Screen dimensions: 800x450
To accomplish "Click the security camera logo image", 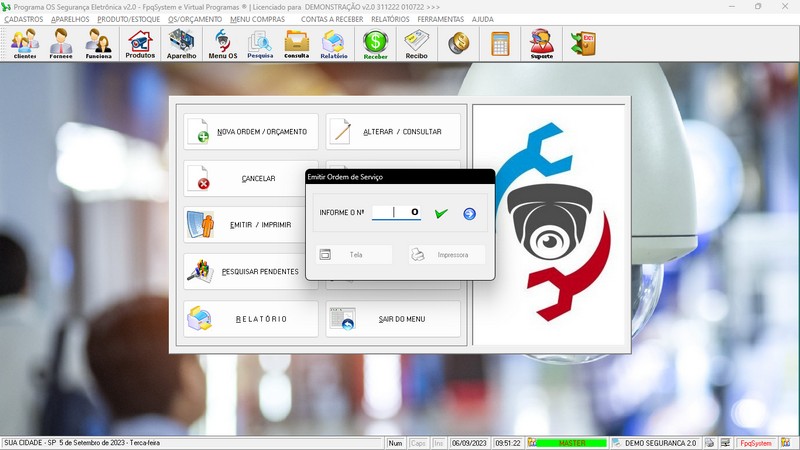I will (x=549, y=224).
